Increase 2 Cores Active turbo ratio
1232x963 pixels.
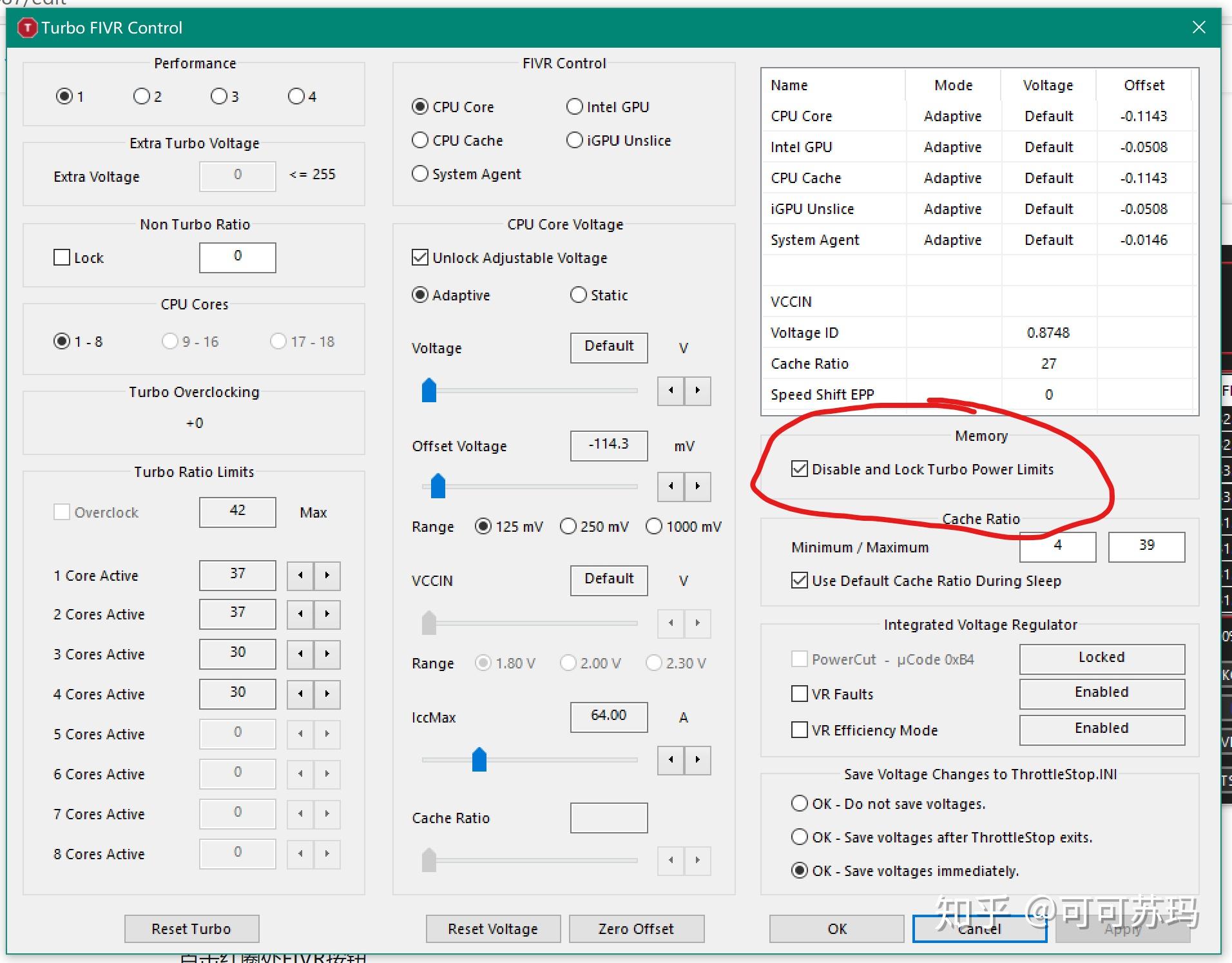coord(327,614)
